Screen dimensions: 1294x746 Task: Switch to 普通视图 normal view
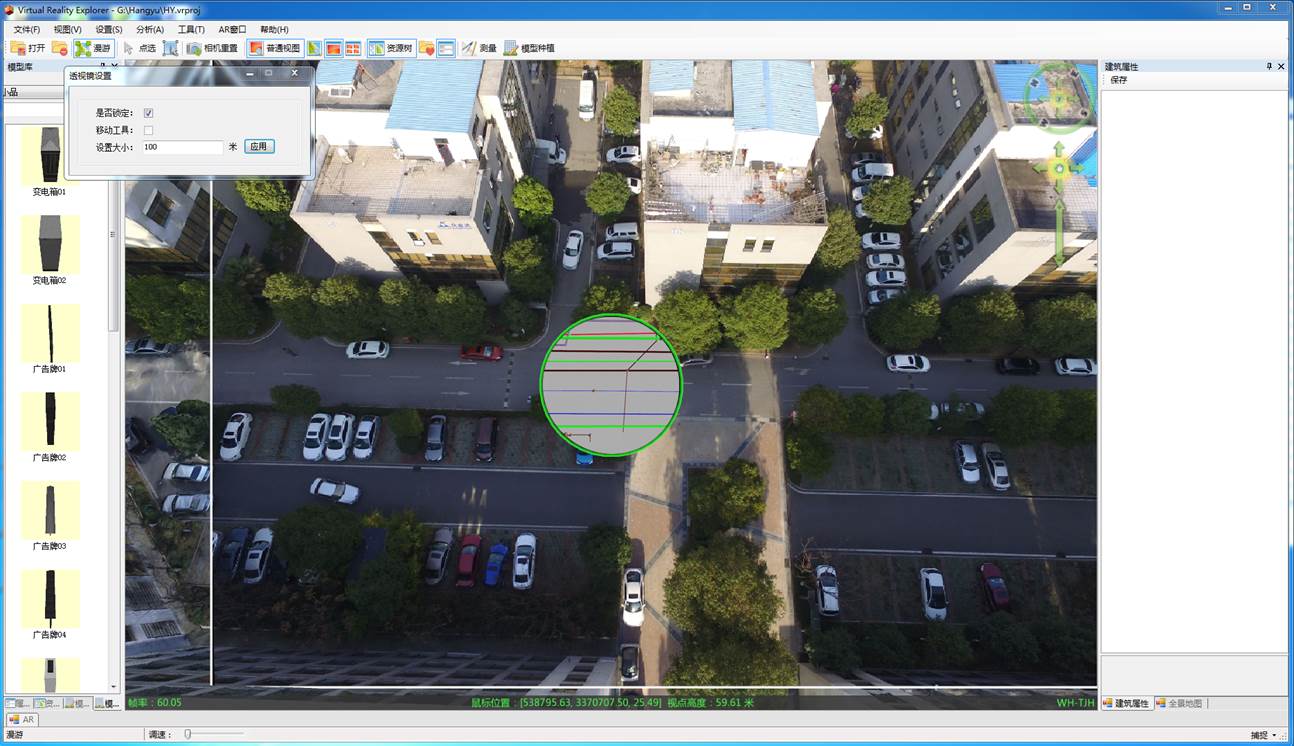[274, 48]
